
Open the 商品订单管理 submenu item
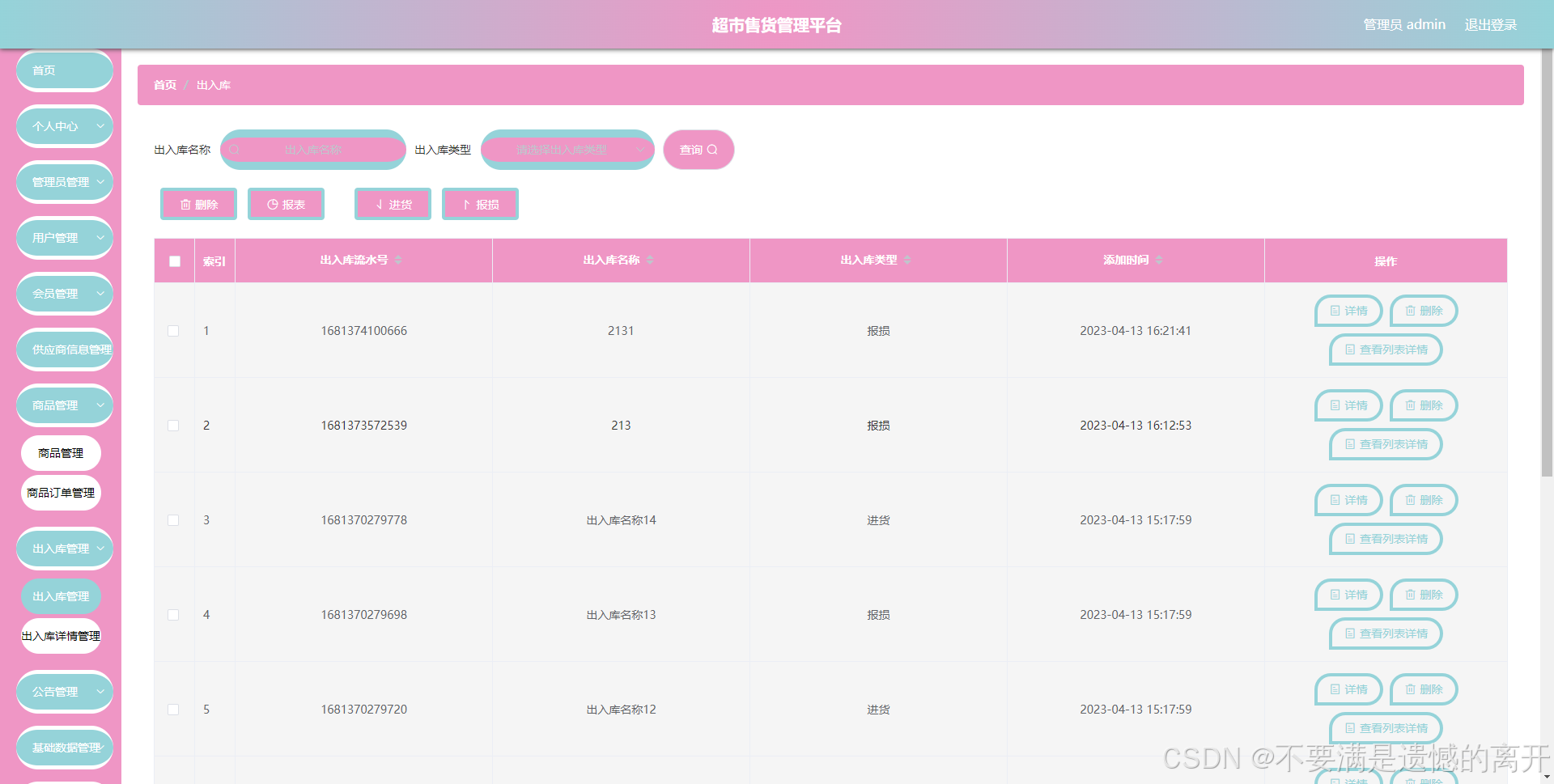(61, 493)
